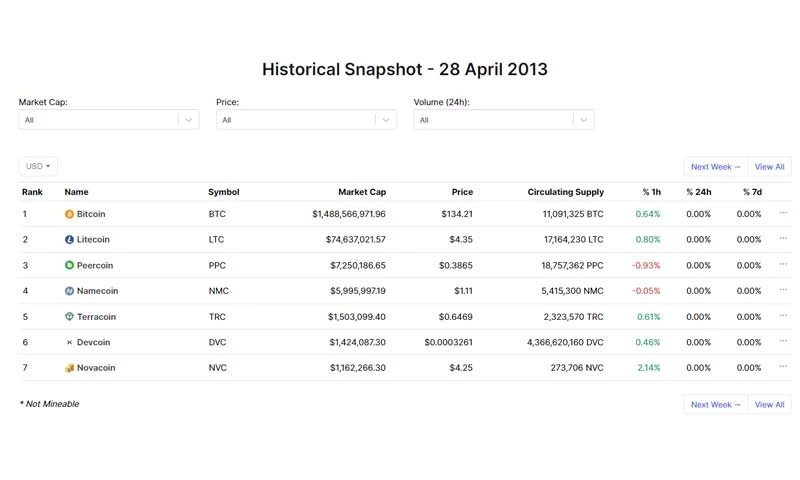
Task: Click the Namecoin coin icon
Action: click(69, 291)
